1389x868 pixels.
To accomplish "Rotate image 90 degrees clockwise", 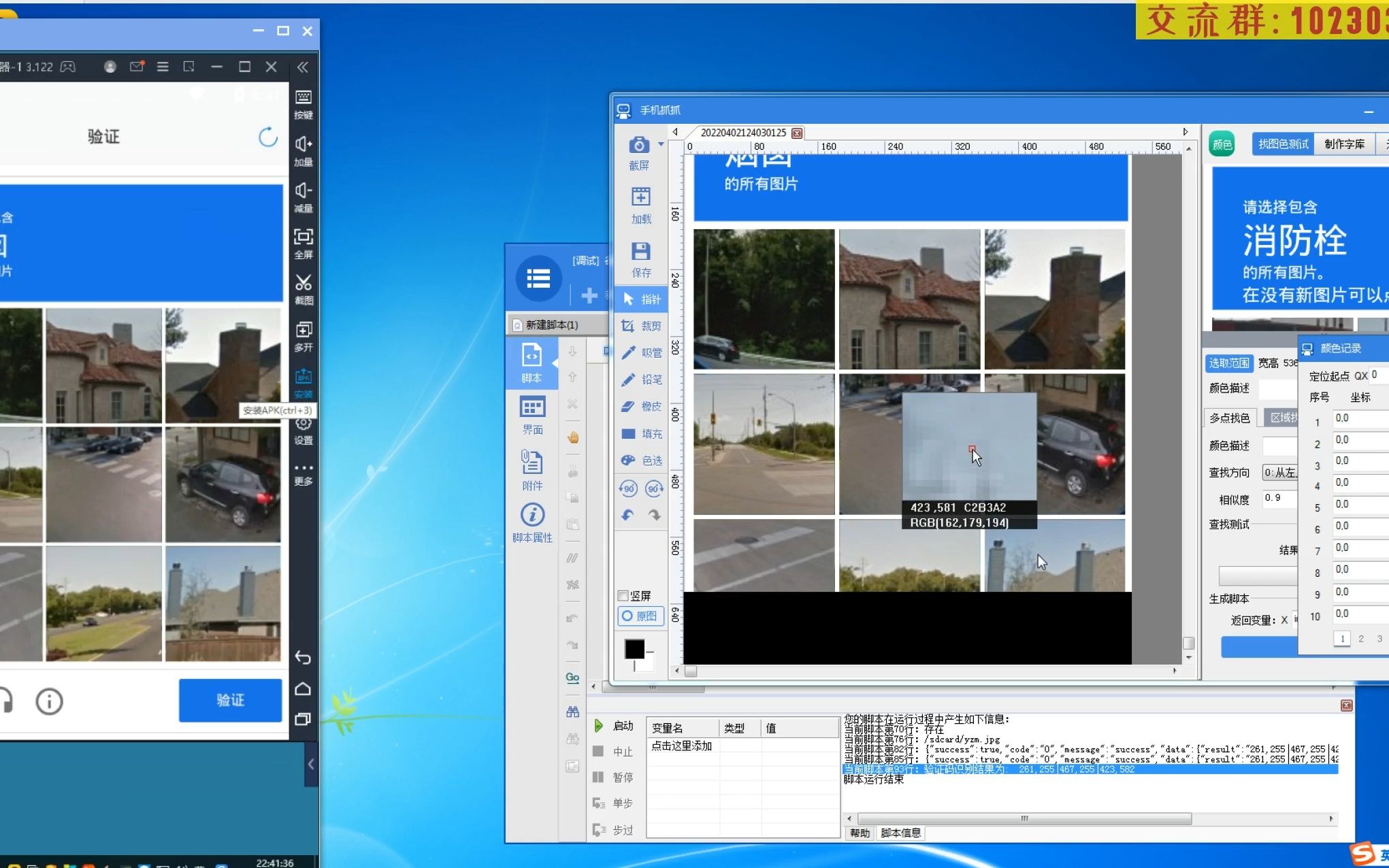I will 654,488.
